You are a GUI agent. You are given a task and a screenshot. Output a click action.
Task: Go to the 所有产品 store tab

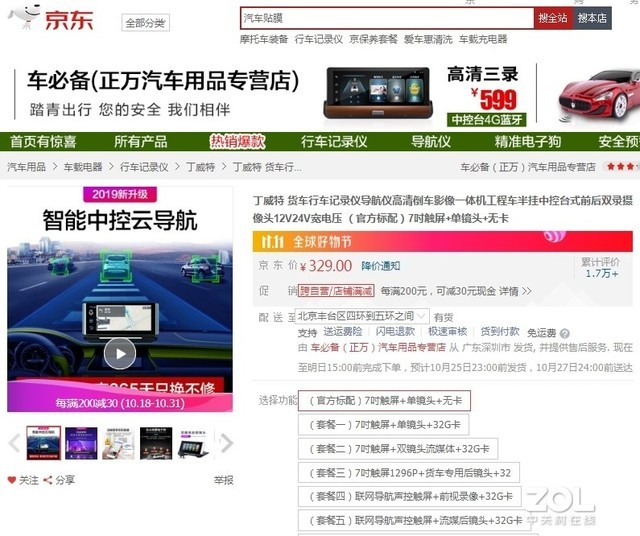[x=141, y=142]
